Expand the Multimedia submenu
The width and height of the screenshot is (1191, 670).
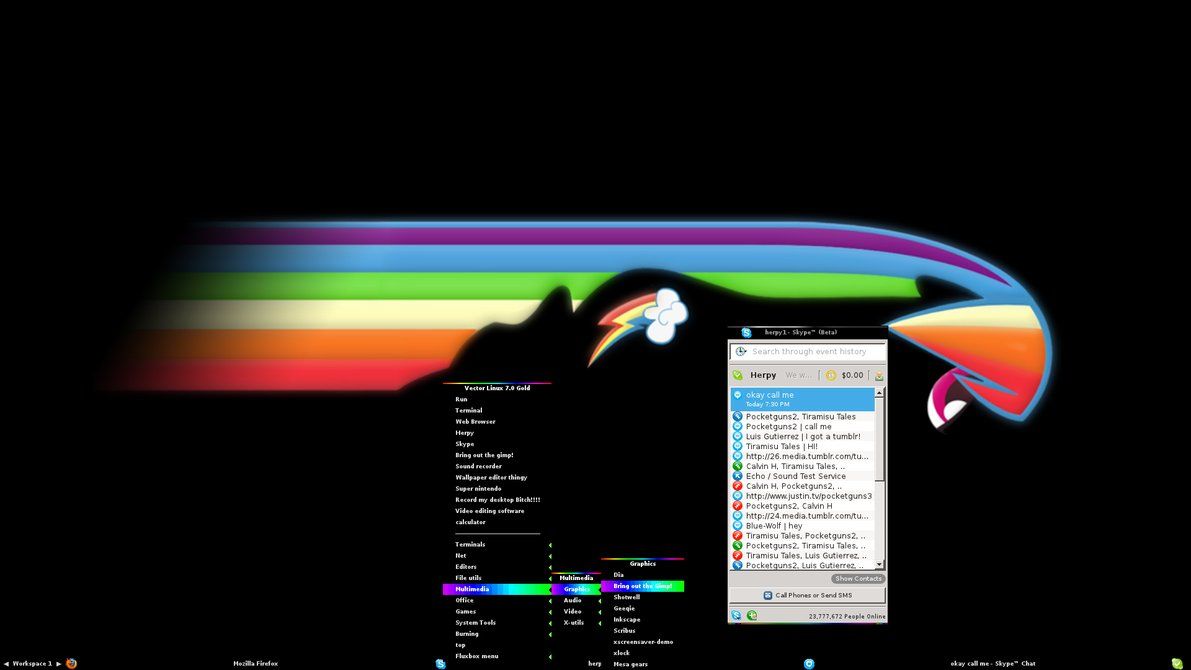tap(472, 589)
